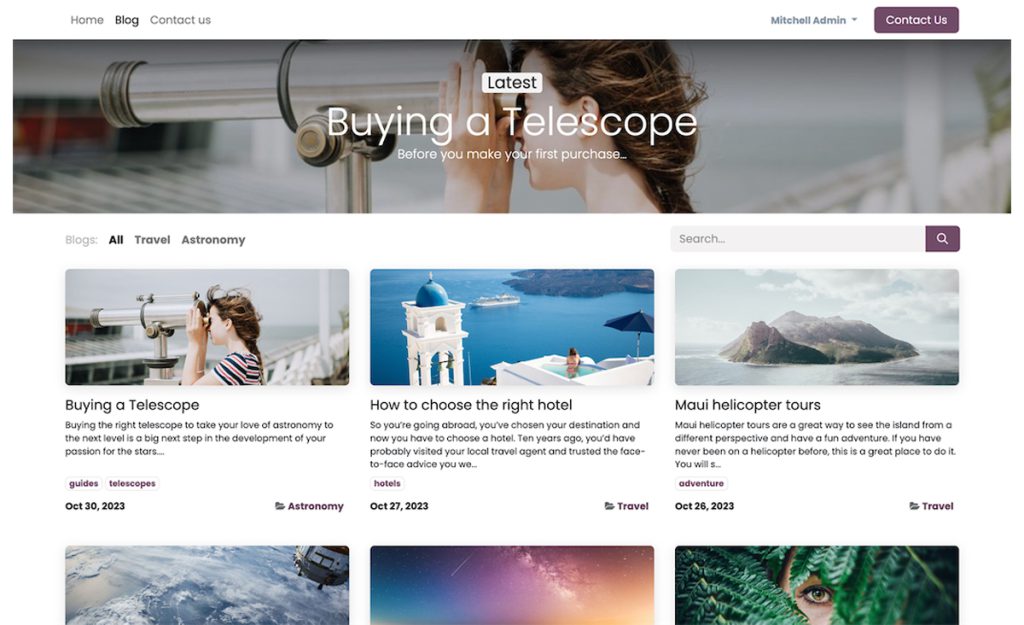
Task: Open the Buying a Telescope hero title
Action: (512, 122)
